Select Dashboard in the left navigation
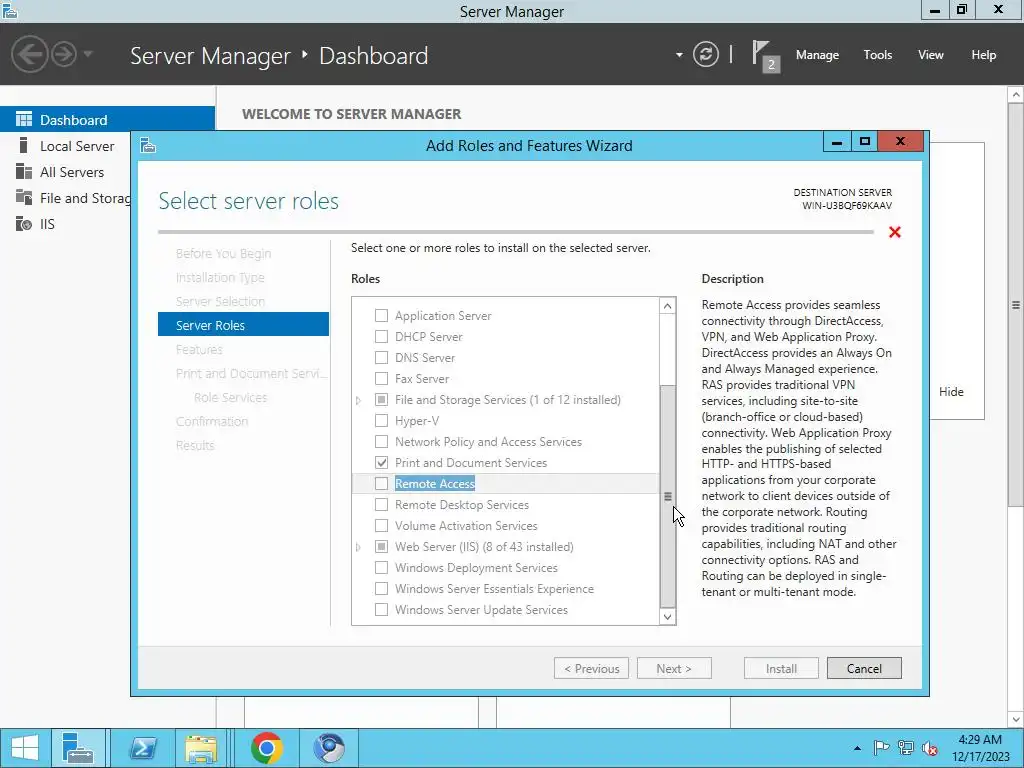The image size is (1024, 768). [x=107, y=120]
